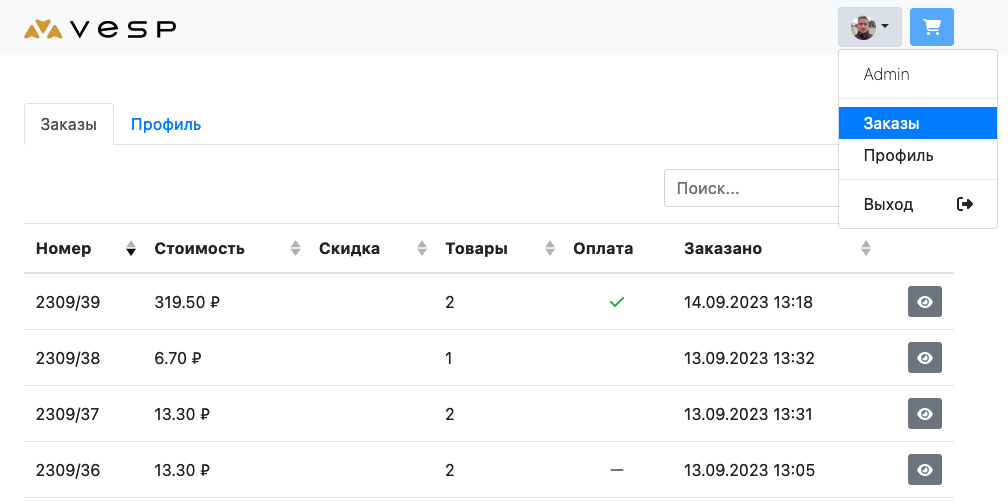The image size is (1008, 502).
Task: Toggle sorting on Стоимость column
Action: [x=295, y=248]
